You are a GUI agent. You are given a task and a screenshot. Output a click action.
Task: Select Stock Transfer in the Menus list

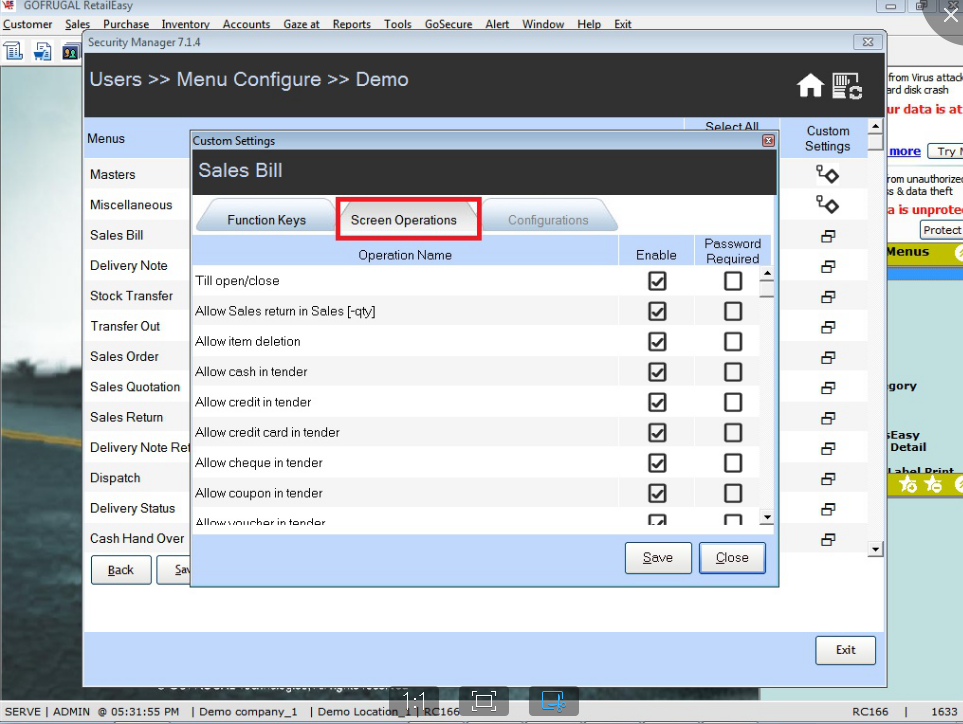[131, 296]
